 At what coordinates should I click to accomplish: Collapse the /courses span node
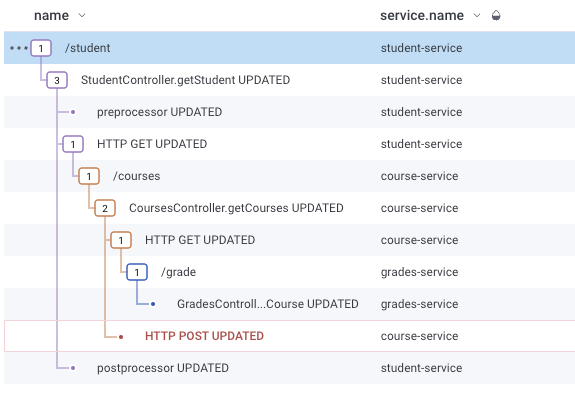[x=89, y=176]
